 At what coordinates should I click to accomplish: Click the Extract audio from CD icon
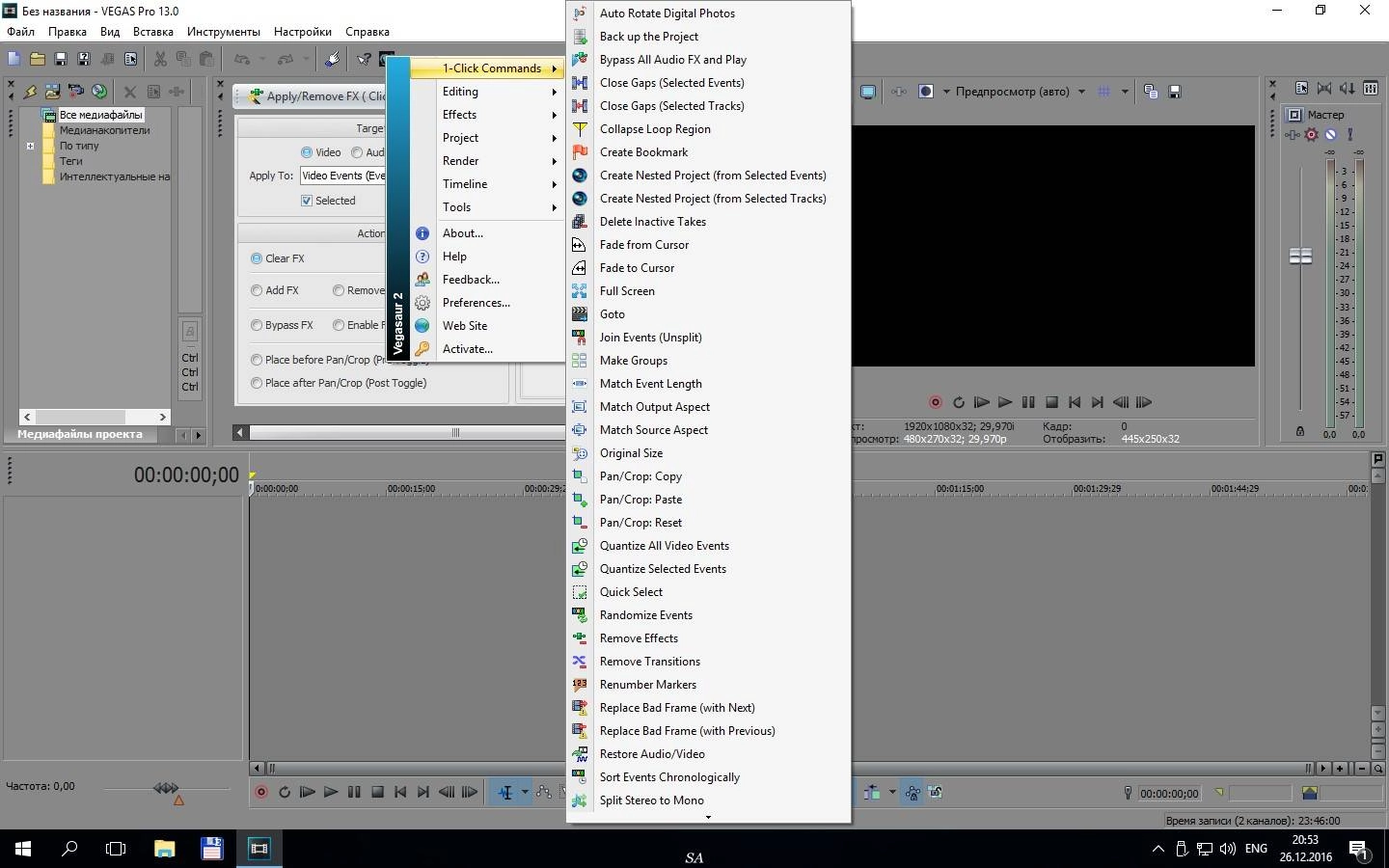point(99,92)
